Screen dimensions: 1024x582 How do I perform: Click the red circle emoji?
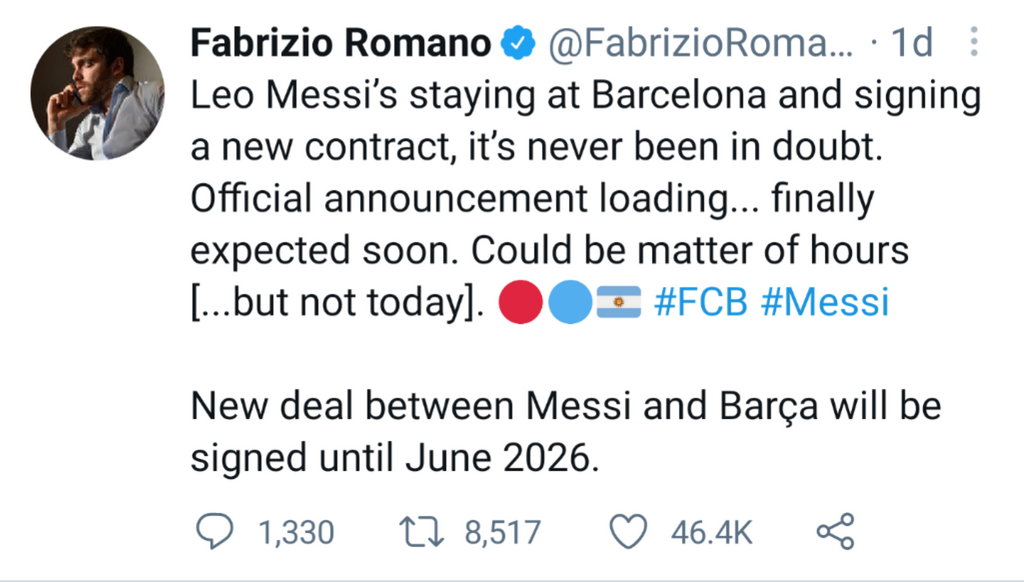click(520, 302)
